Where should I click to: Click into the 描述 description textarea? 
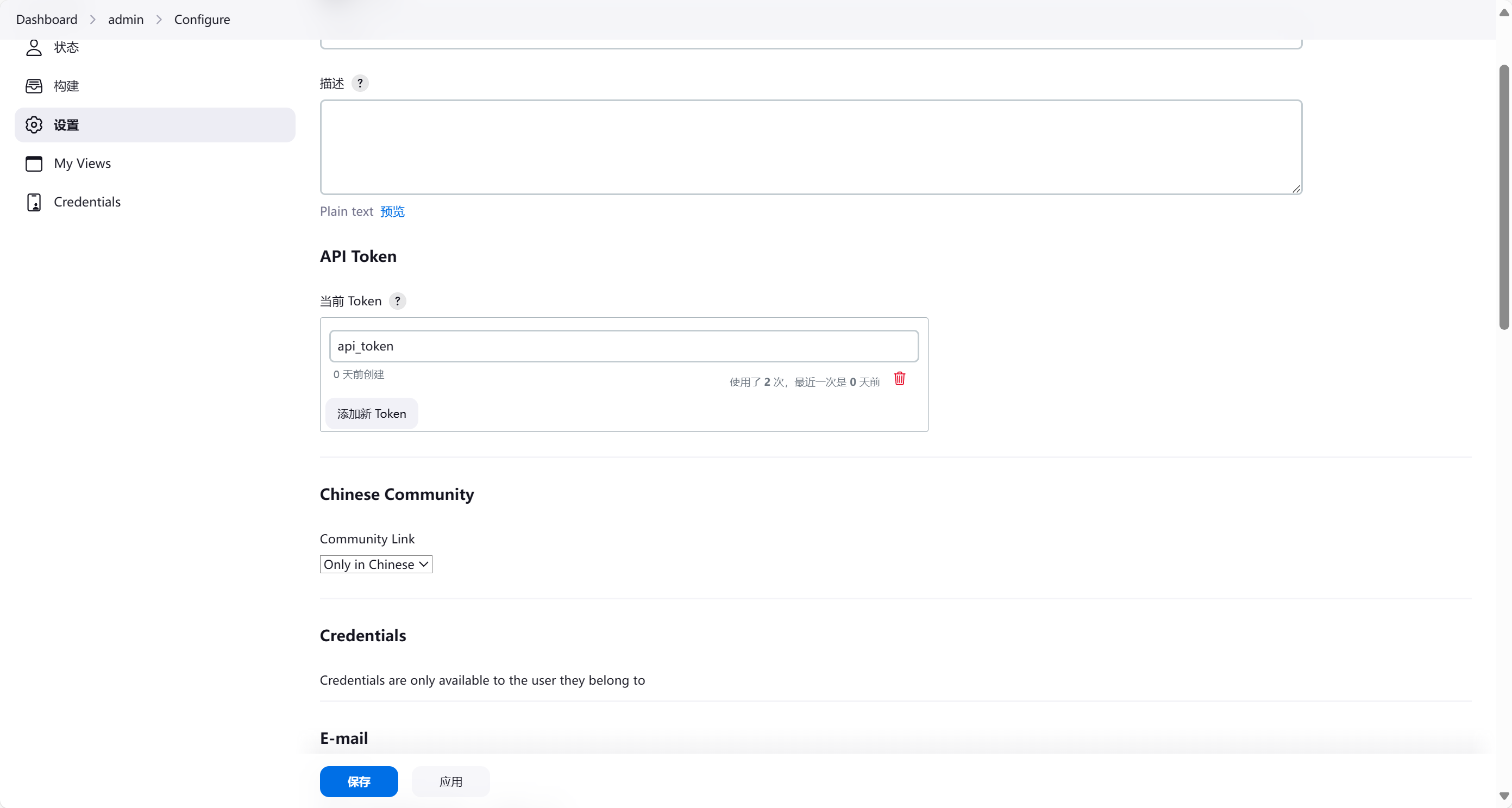[810, 147]
